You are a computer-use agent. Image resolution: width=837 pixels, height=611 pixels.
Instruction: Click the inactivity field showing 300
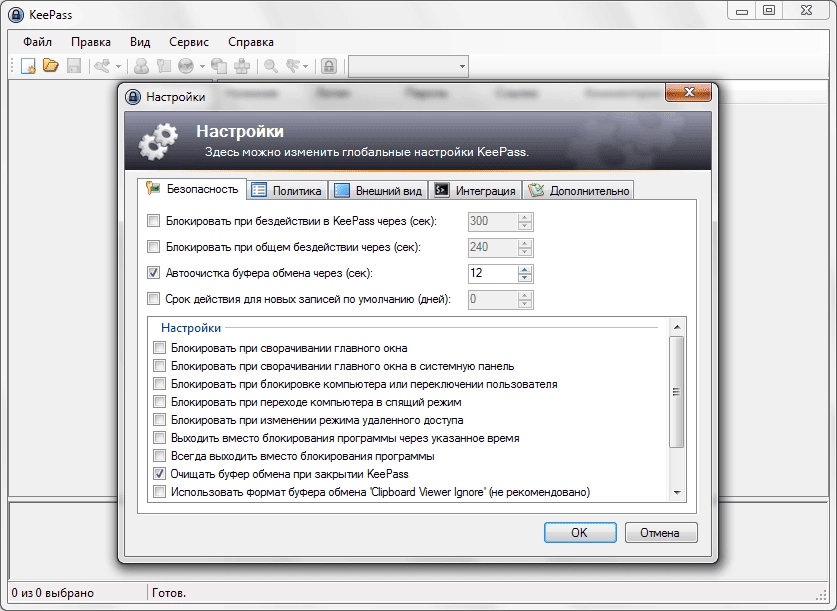click(493, 221)
